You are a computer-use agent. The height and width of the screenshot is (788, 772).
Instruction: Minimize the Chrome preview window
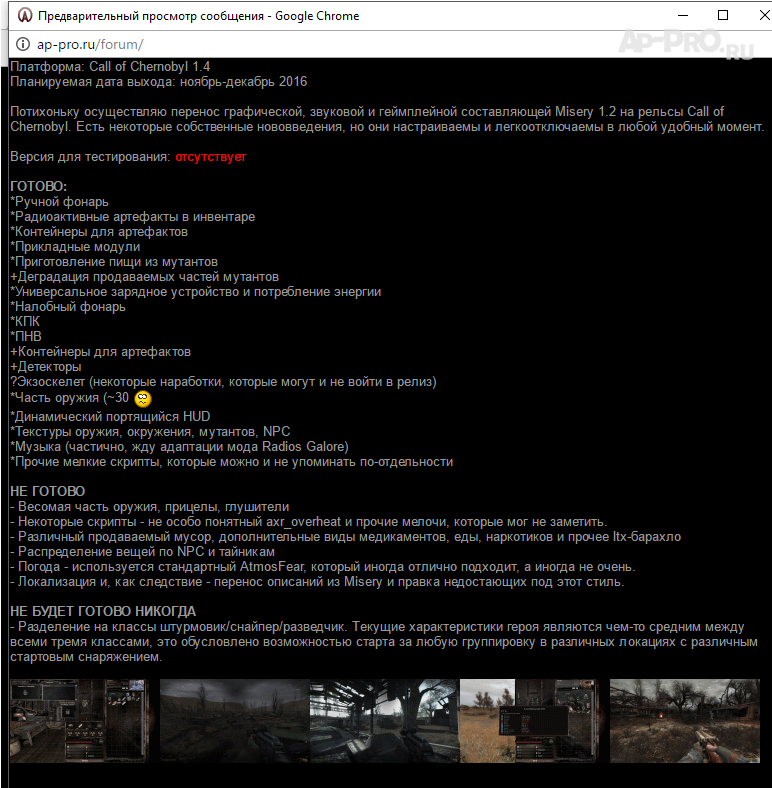pos(683,16)
